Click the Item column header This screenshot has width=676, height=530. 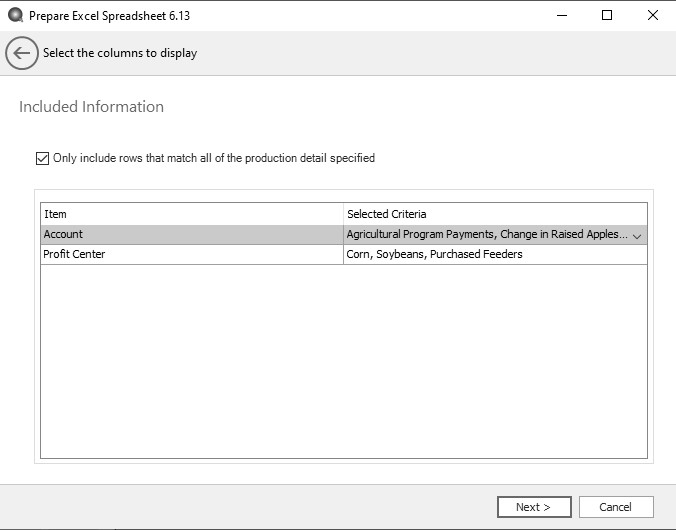[190, 214]
